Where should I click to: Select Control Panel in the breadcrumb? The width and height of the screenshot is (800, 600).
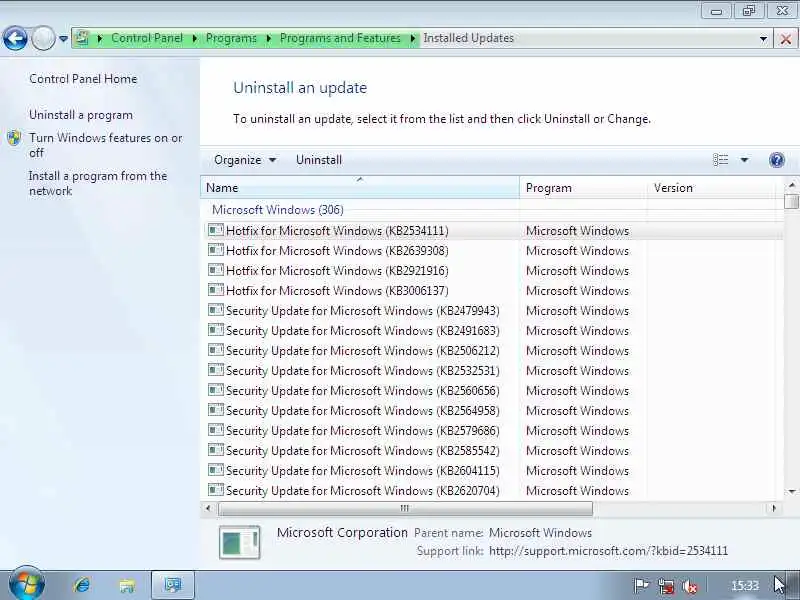147,38
